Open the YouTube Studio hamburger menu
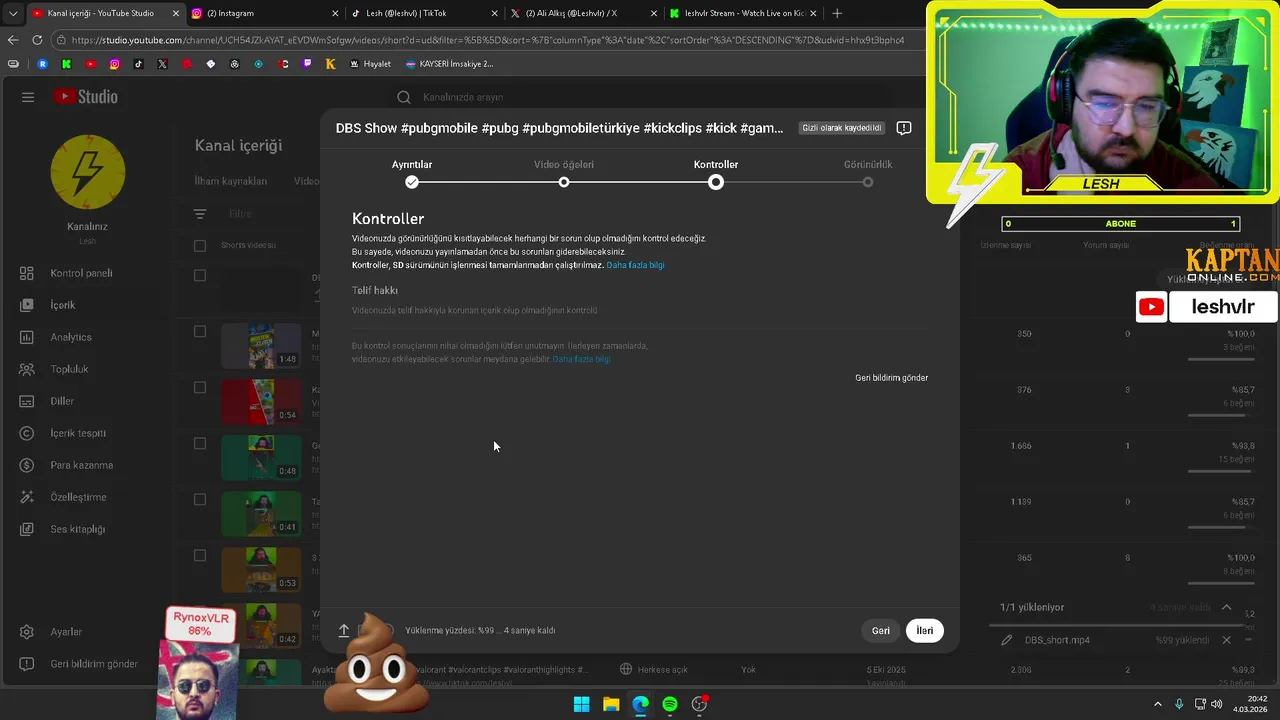1280x720 pixels. [28, 97]
